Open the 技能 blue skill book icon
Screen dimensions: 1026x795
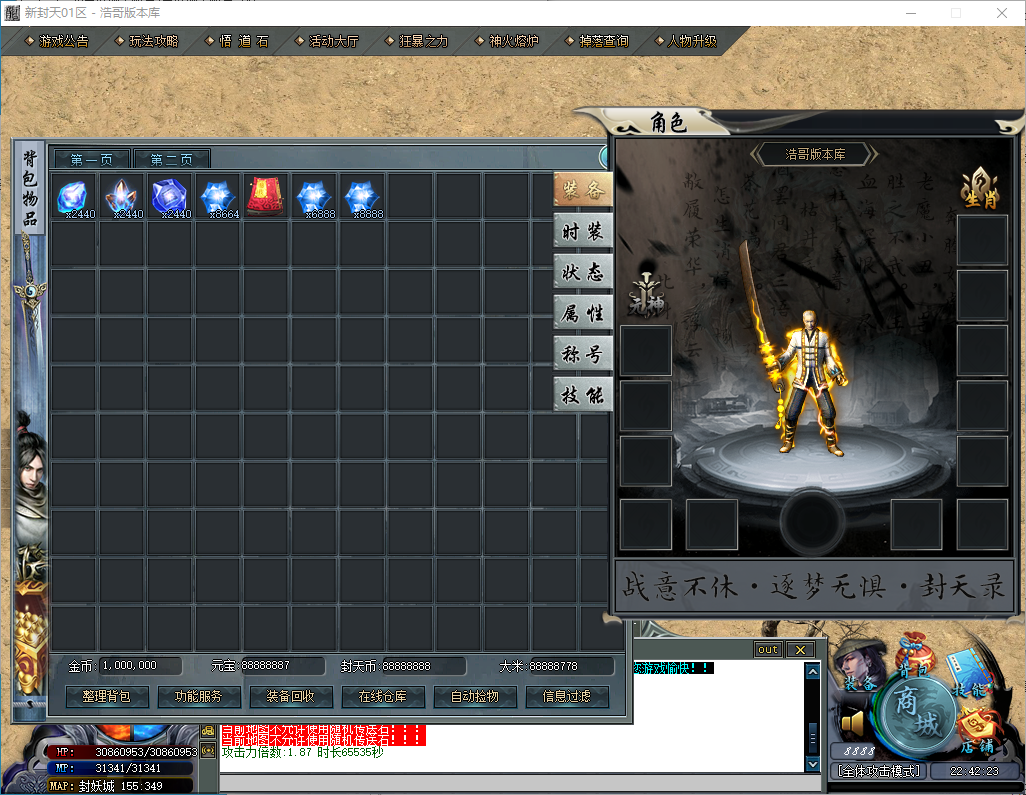pyautogui.click(x=968, y=674)
